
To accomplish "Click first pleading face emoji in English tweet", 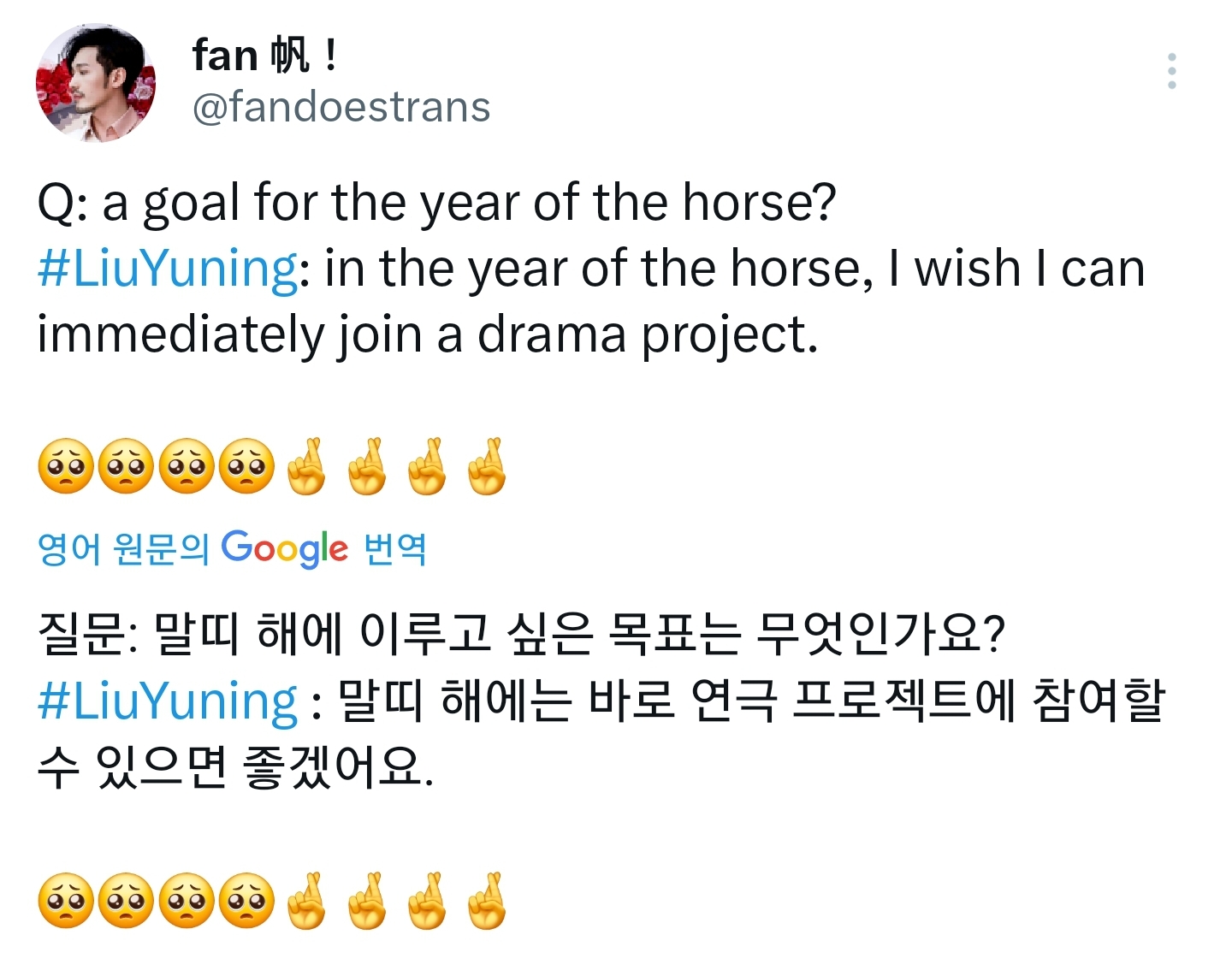I will point(66,467).
